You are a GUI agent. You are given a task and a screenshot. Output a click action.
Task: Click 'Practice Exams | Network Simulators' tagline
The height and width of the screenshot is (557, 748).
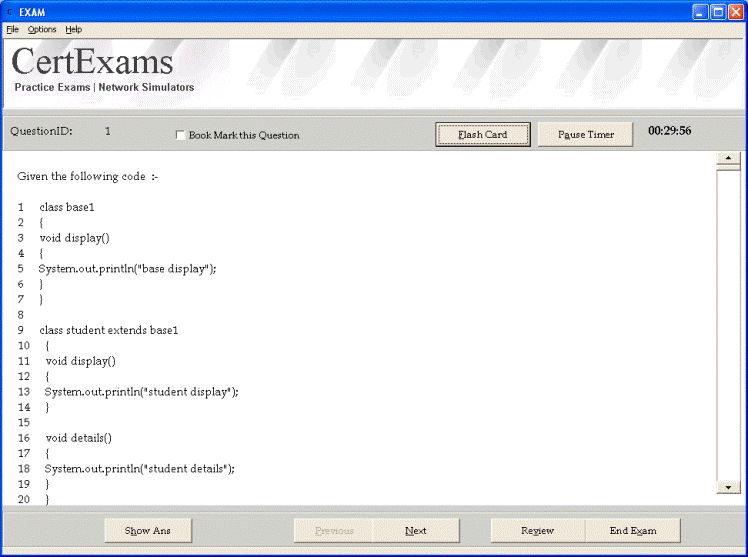point(104,87)
